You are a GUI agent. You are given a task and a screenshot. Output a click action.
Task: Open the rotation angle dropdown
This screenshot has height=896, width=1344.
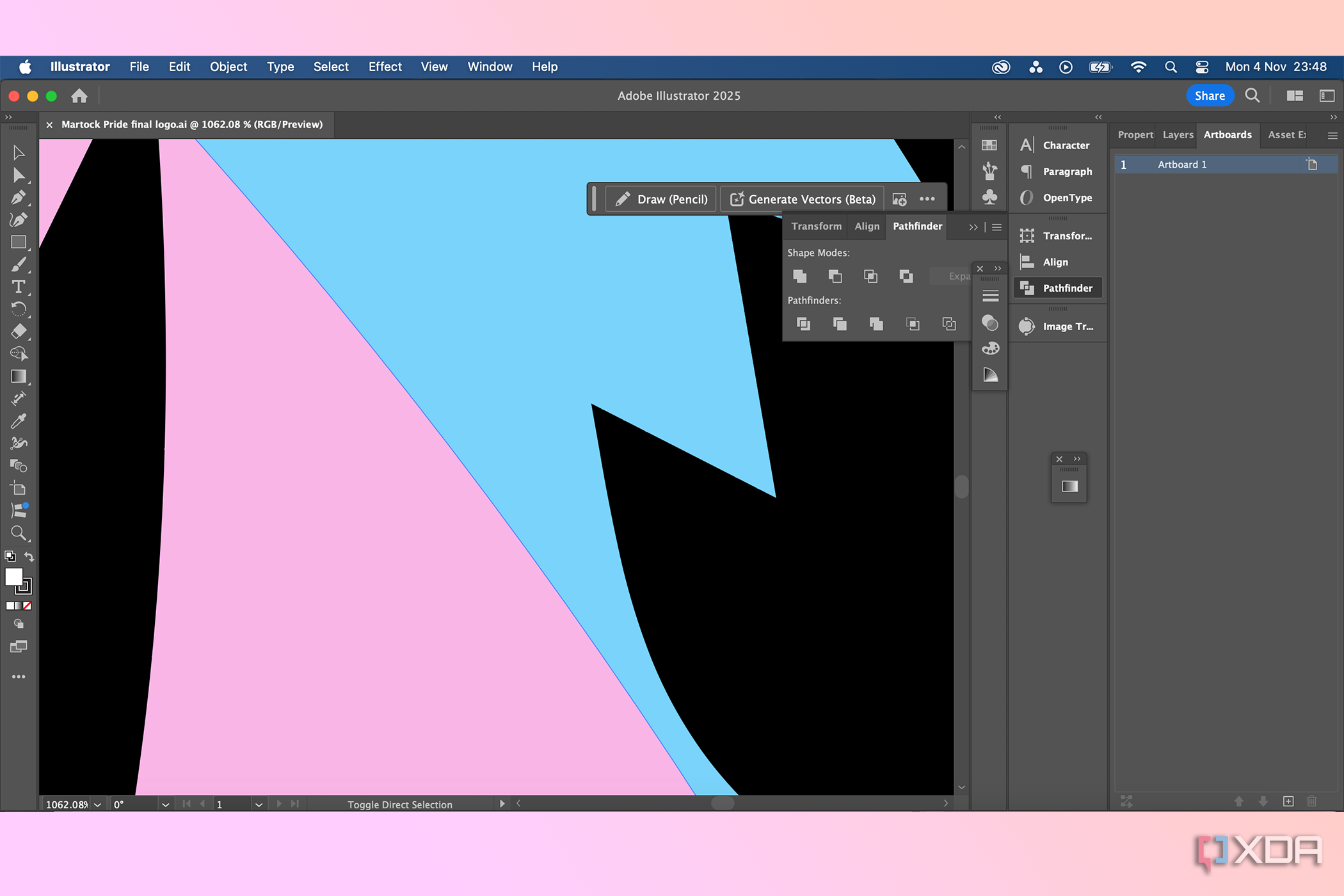165,804
